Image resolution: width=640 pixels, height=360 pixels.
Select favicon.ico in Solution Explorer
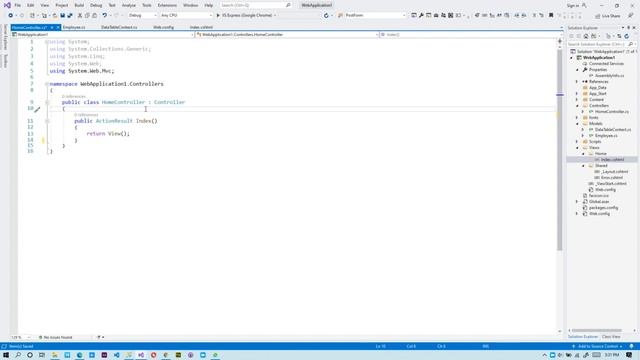(x=598, y=196)
